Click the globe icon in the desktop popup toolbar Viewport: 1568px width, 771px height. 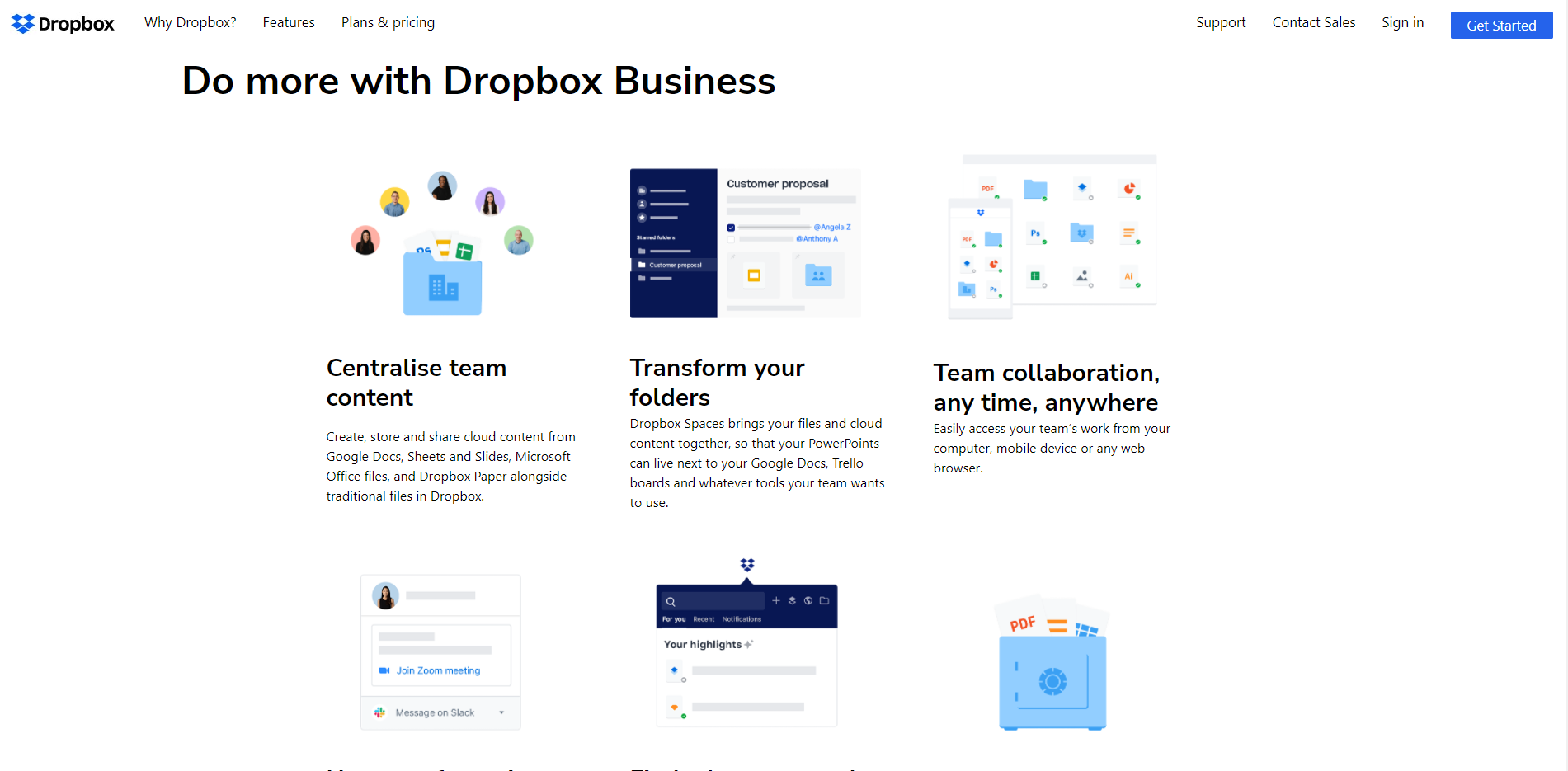808,600
